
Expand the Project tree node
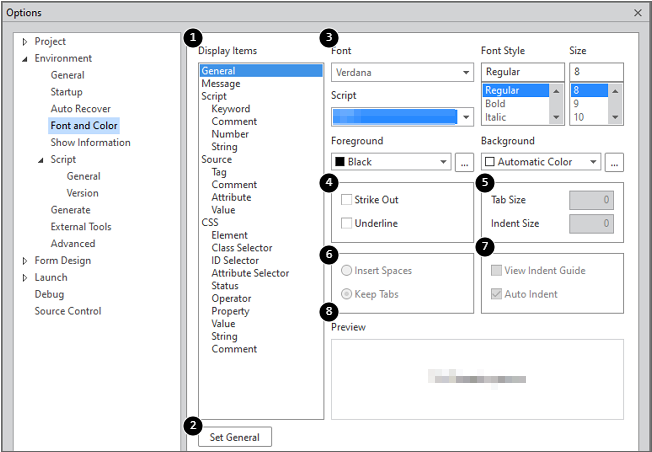[25, 42]
